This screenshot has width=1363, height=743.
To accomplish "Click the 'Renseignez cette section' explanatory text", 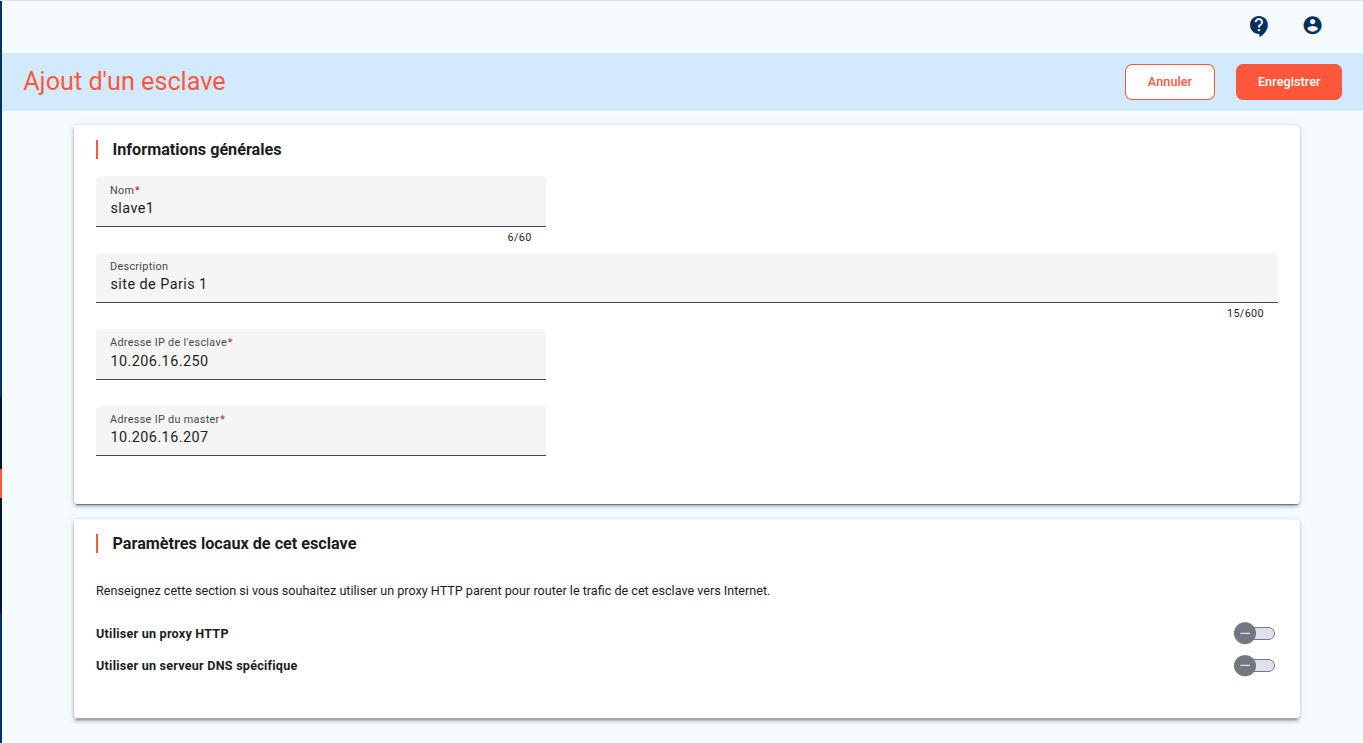I will coord(432,591).
